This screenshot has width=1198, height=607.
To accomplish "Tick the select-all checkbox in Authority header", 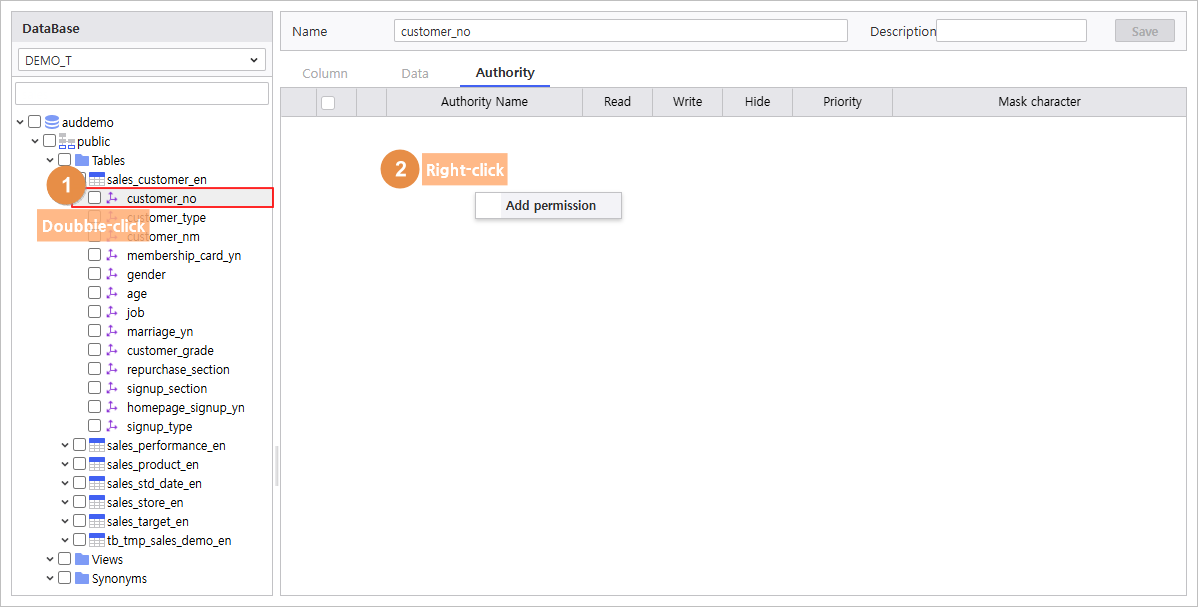I will tap(329, 102).
